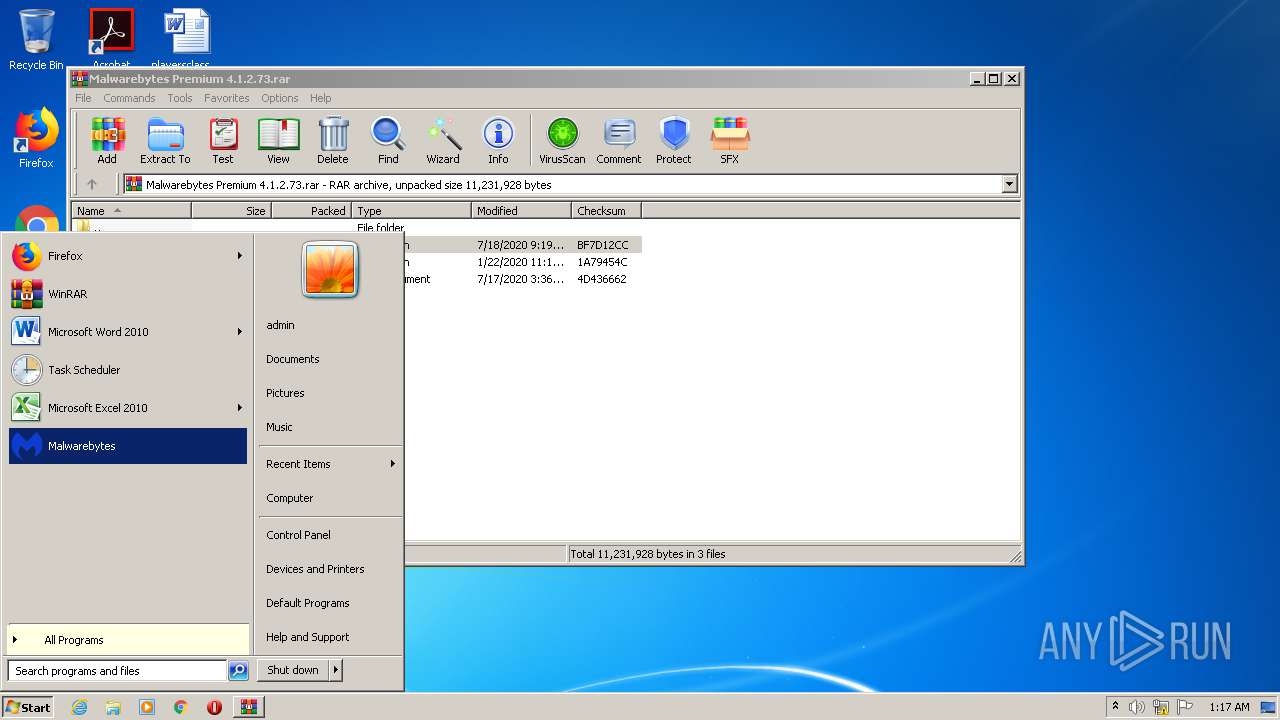Open Help and Support
Screen dimensions: 1280x720
pos(308,637)
